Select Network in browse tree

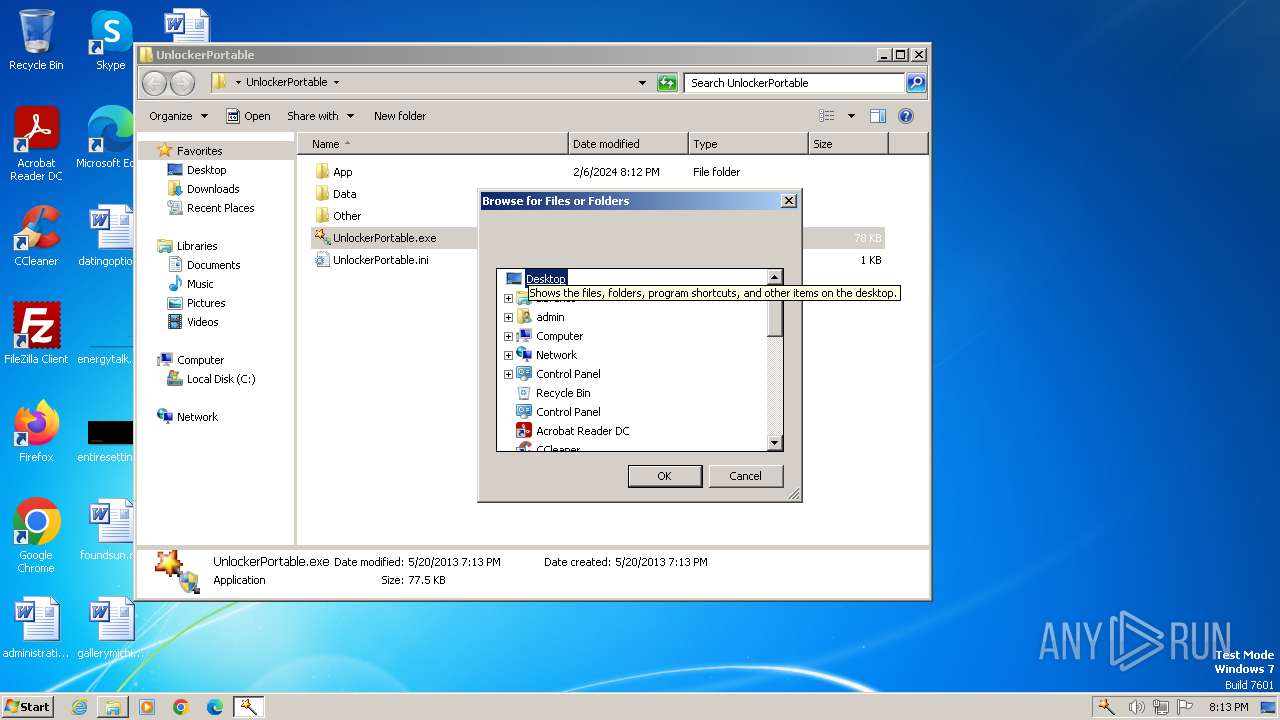click(x=556, y=355)
